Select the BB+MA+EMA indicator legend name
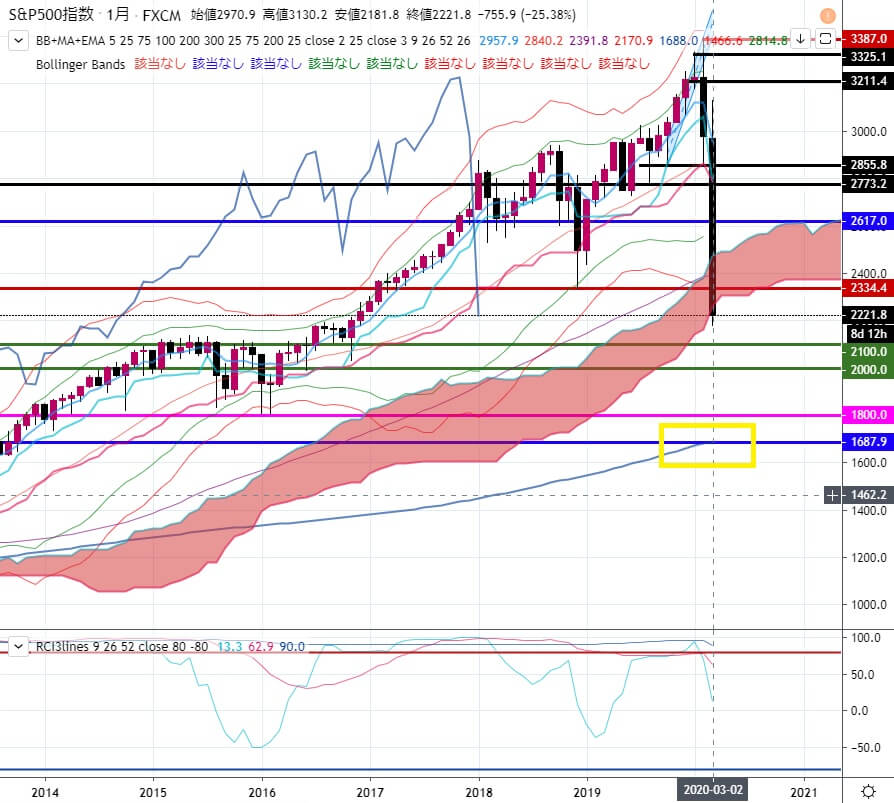894x803 pixels. pos(70,40)
